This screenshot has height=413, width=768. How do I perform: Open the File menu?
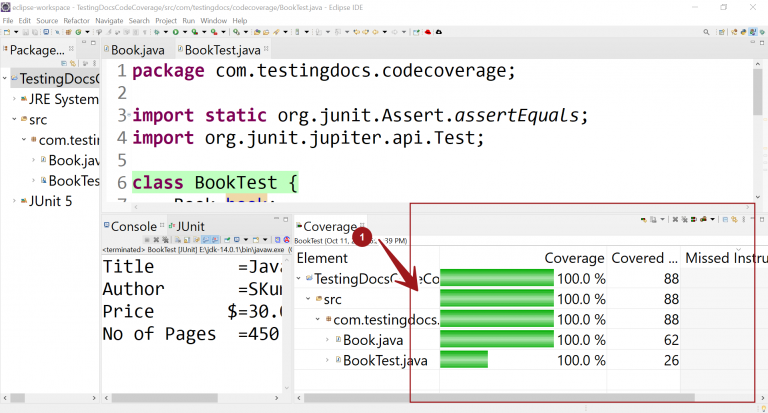coord(8,21)
